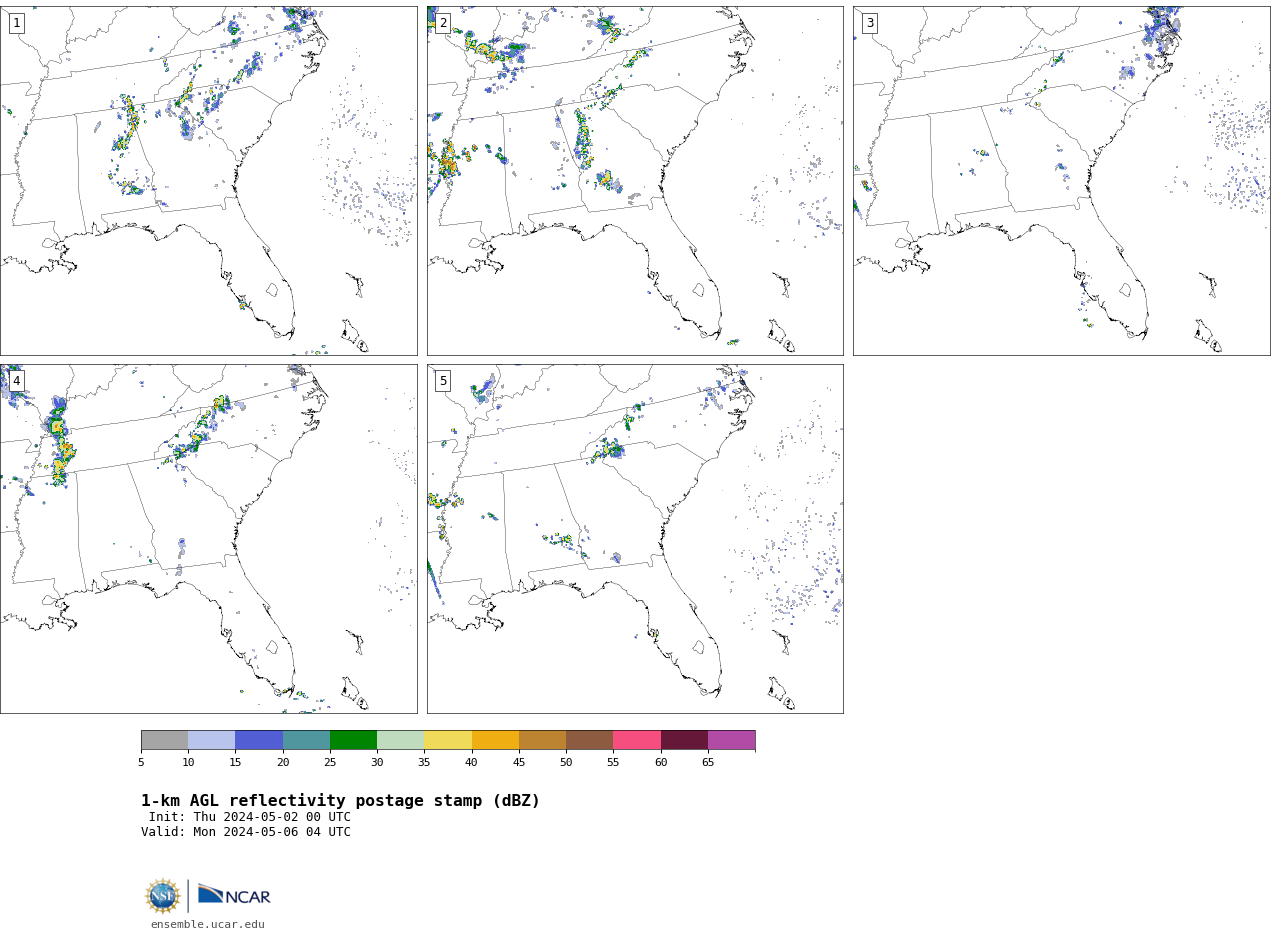Click the dark green 25-30 dBZ swatch
Viewport: 1280px width, 936px height.
pyautogui.click(x=353, y=740)
